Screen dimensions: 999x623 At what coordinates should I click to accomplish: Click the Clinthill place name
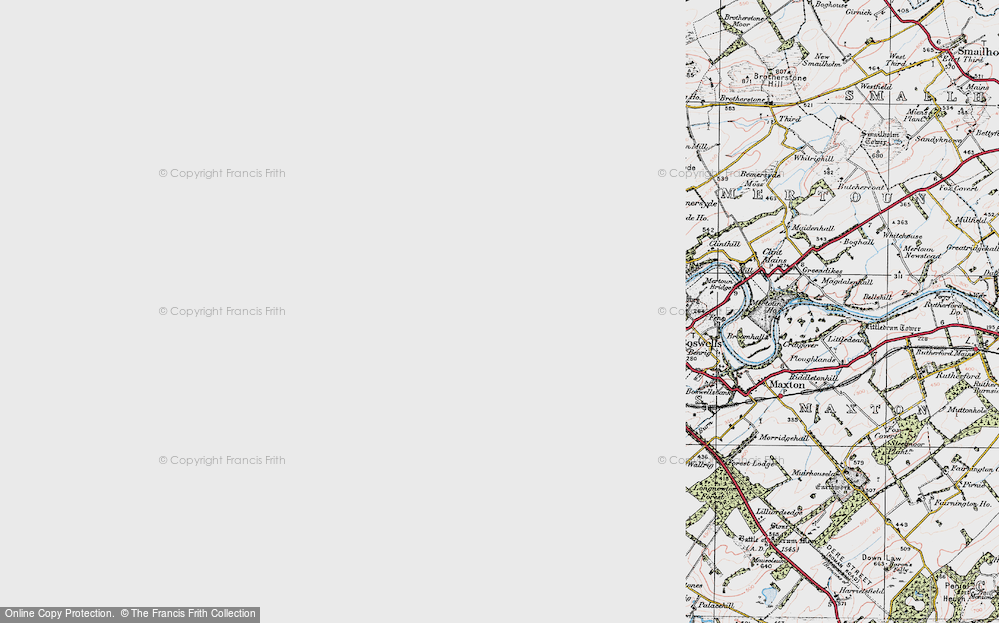725,244
